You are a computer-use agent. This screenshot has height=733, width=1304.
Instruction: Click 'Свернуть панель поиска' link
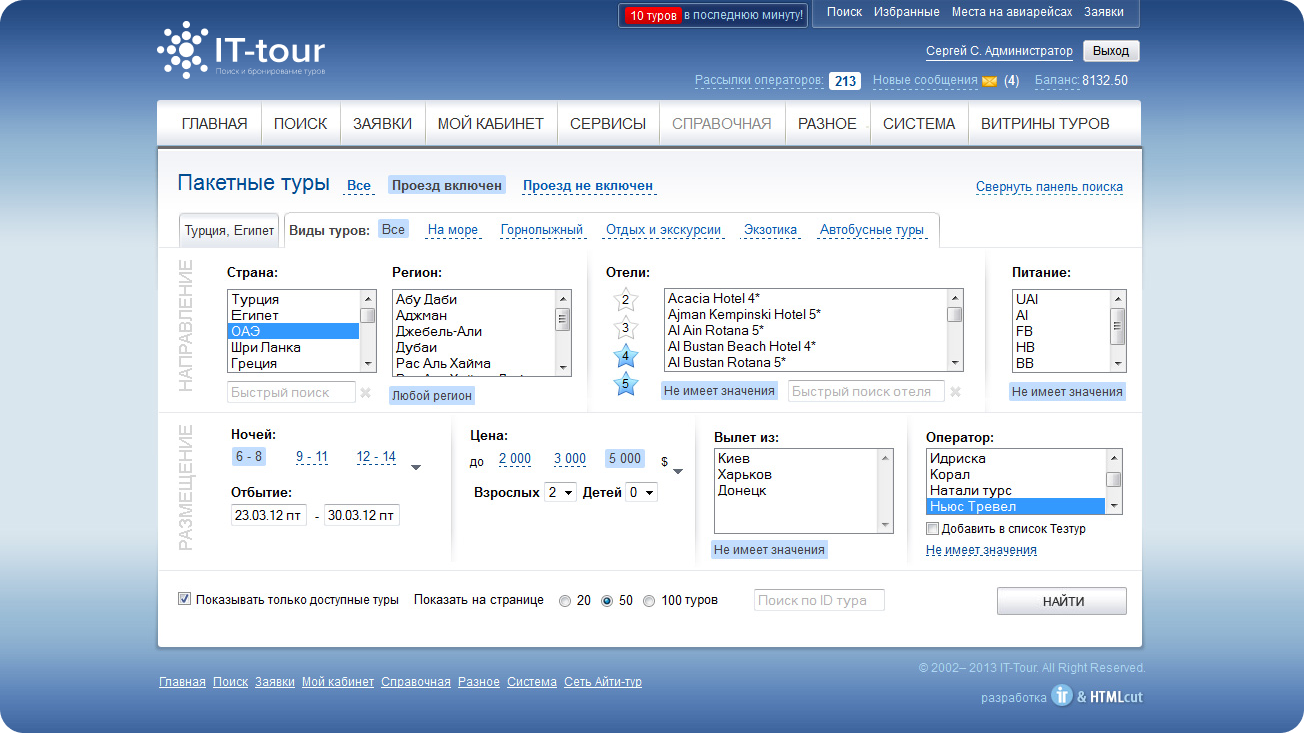[1049, 187]
